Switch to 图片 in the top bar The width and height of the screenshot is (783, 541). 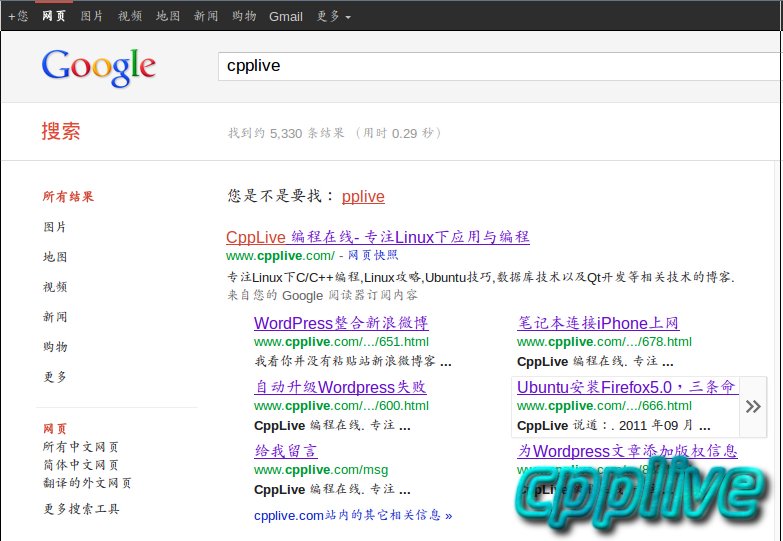click(92, 16)
